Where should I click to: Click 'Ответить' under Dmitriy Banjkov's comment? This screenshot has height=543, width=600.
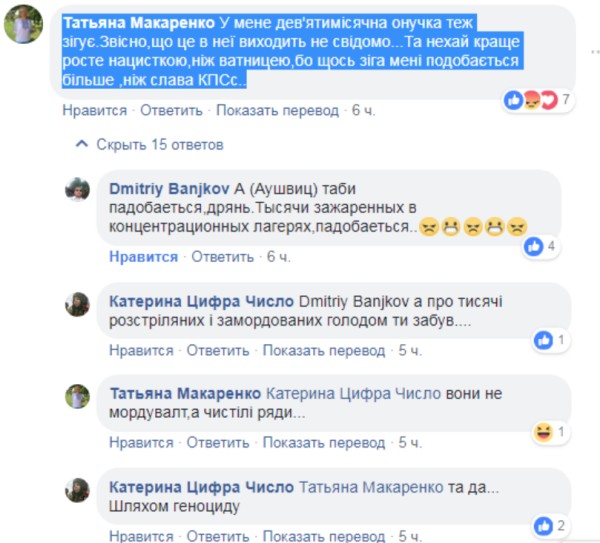(x=222, y=257)
